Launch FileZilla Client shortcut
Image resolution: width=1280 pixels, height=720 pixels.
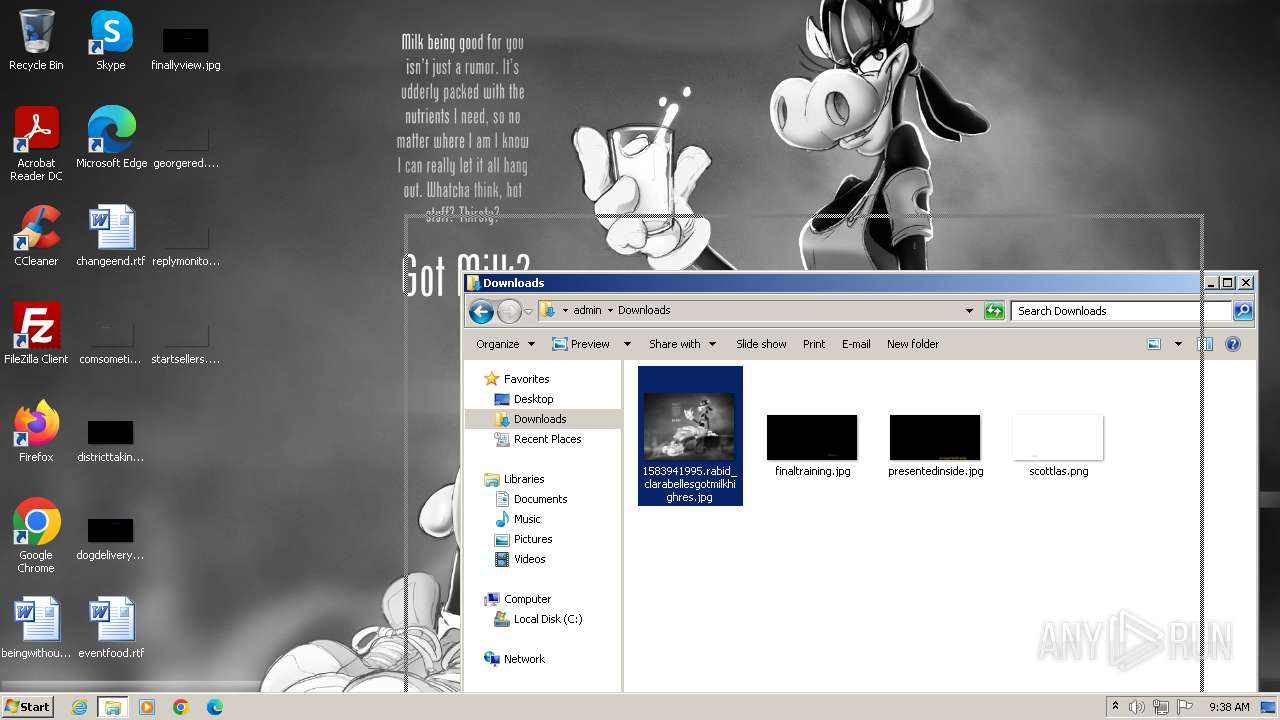pos(36,333)
